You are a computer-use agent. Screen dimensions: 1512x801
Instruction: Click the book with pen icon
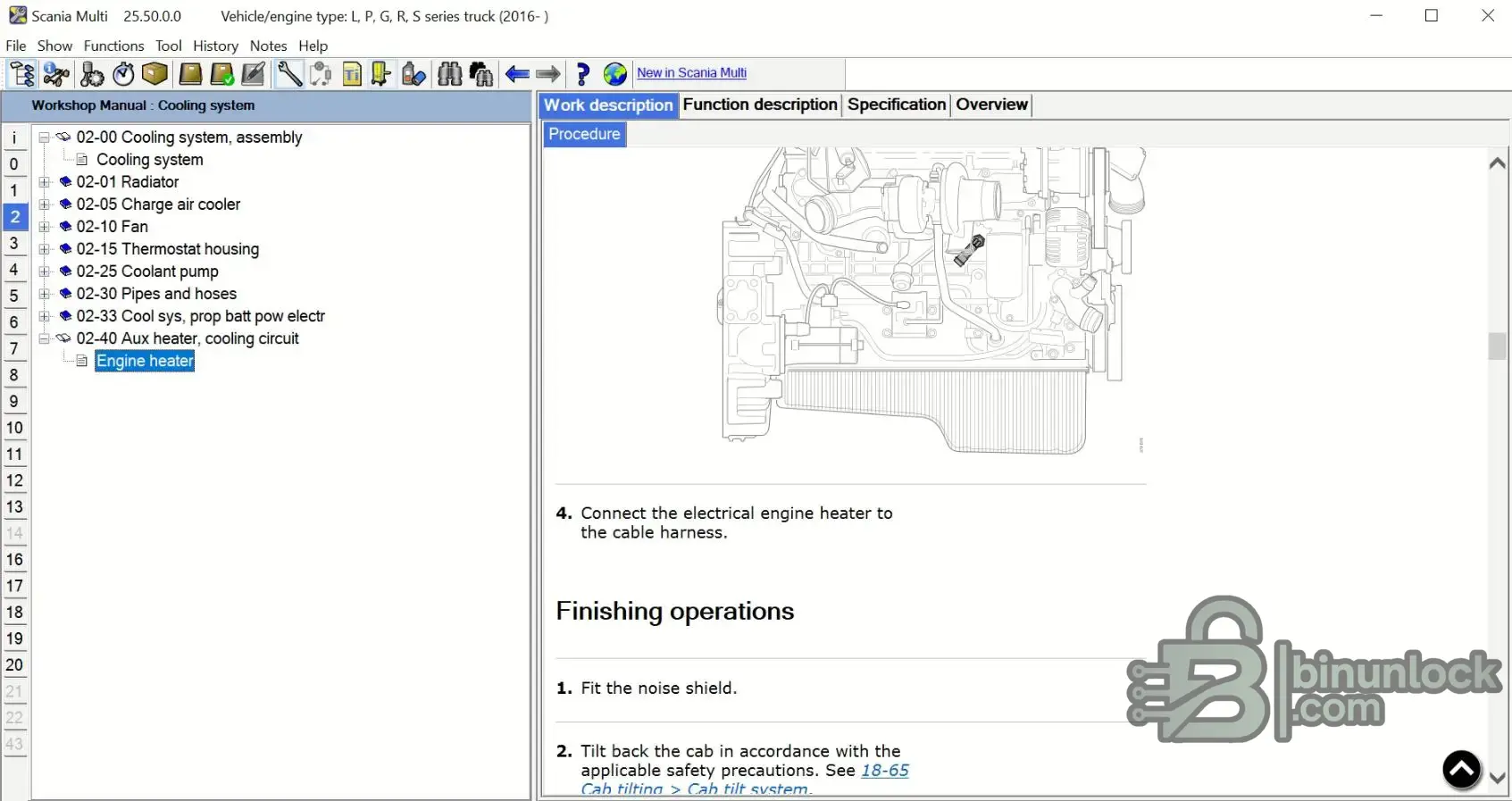254,74
